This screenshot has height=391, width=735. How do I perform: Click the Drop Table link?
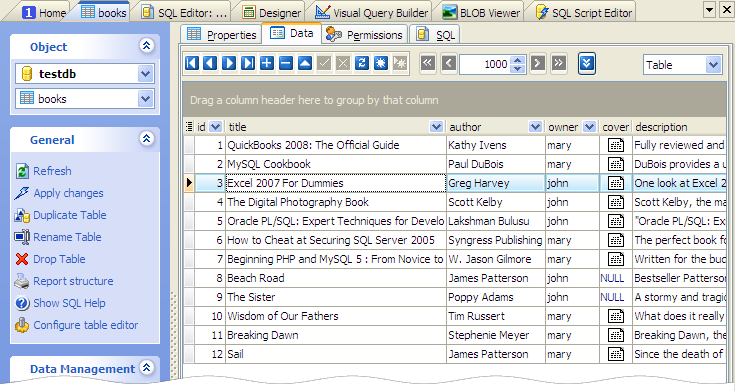point(59,259)
